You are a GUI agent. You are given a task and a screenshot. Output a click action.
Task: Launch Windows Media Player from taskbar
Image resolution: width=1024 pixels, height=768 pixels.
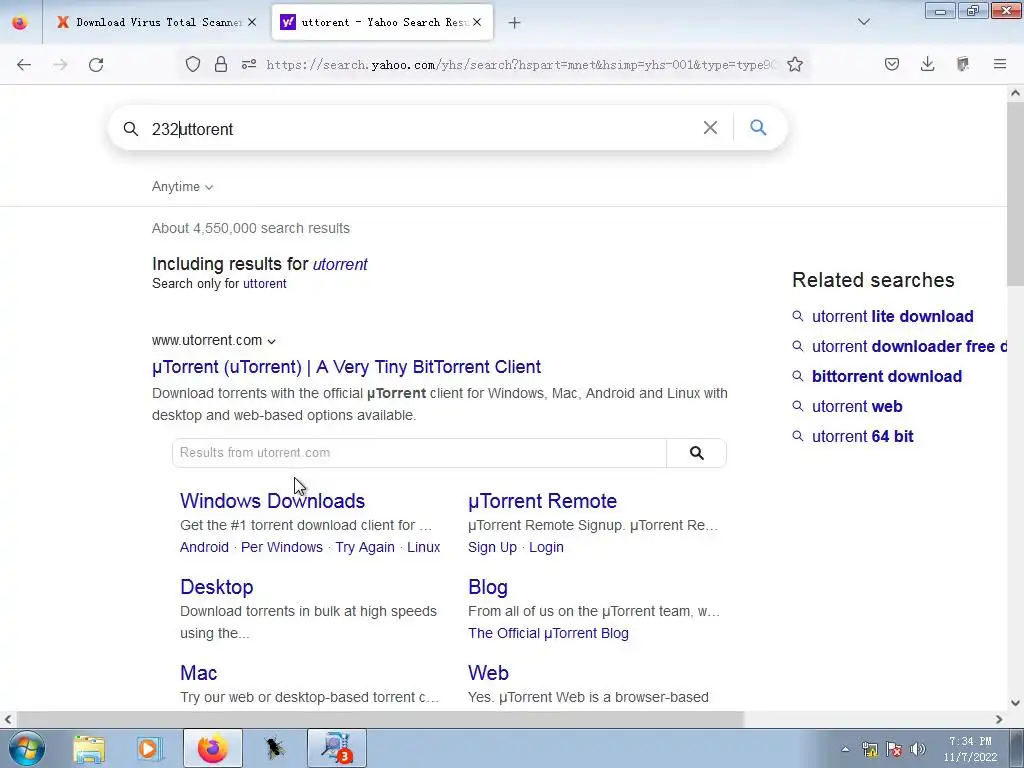[x=150, y=748]
